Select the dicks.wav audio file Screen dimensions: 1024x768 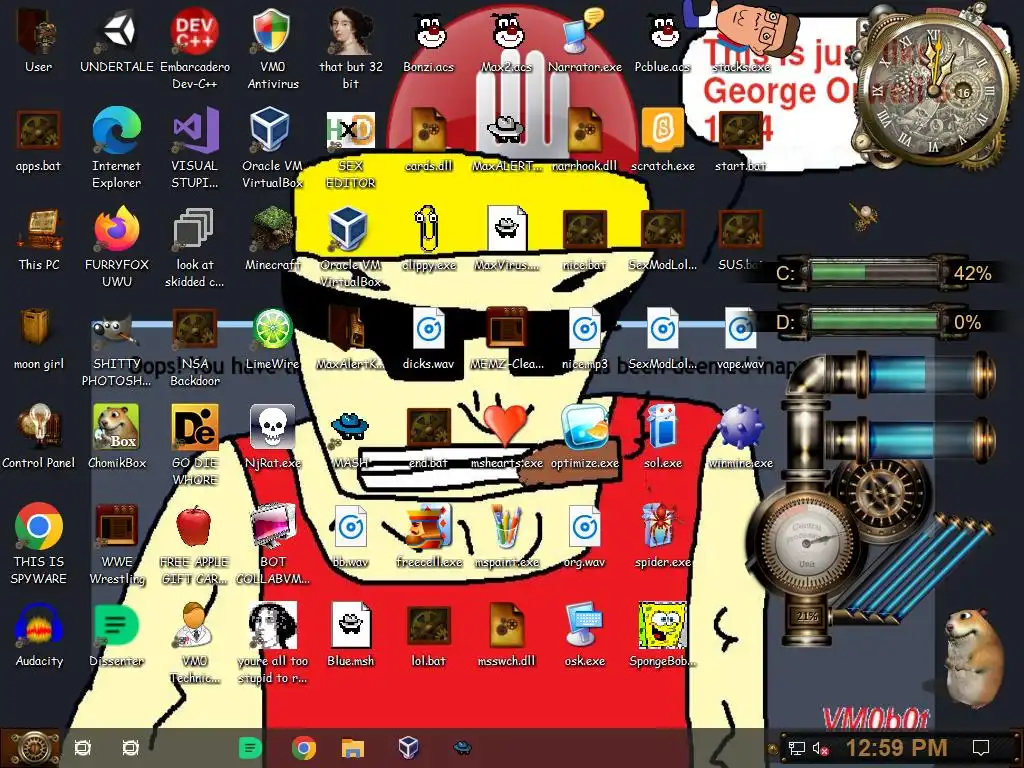pyautogui.click(x=428, y=329)
